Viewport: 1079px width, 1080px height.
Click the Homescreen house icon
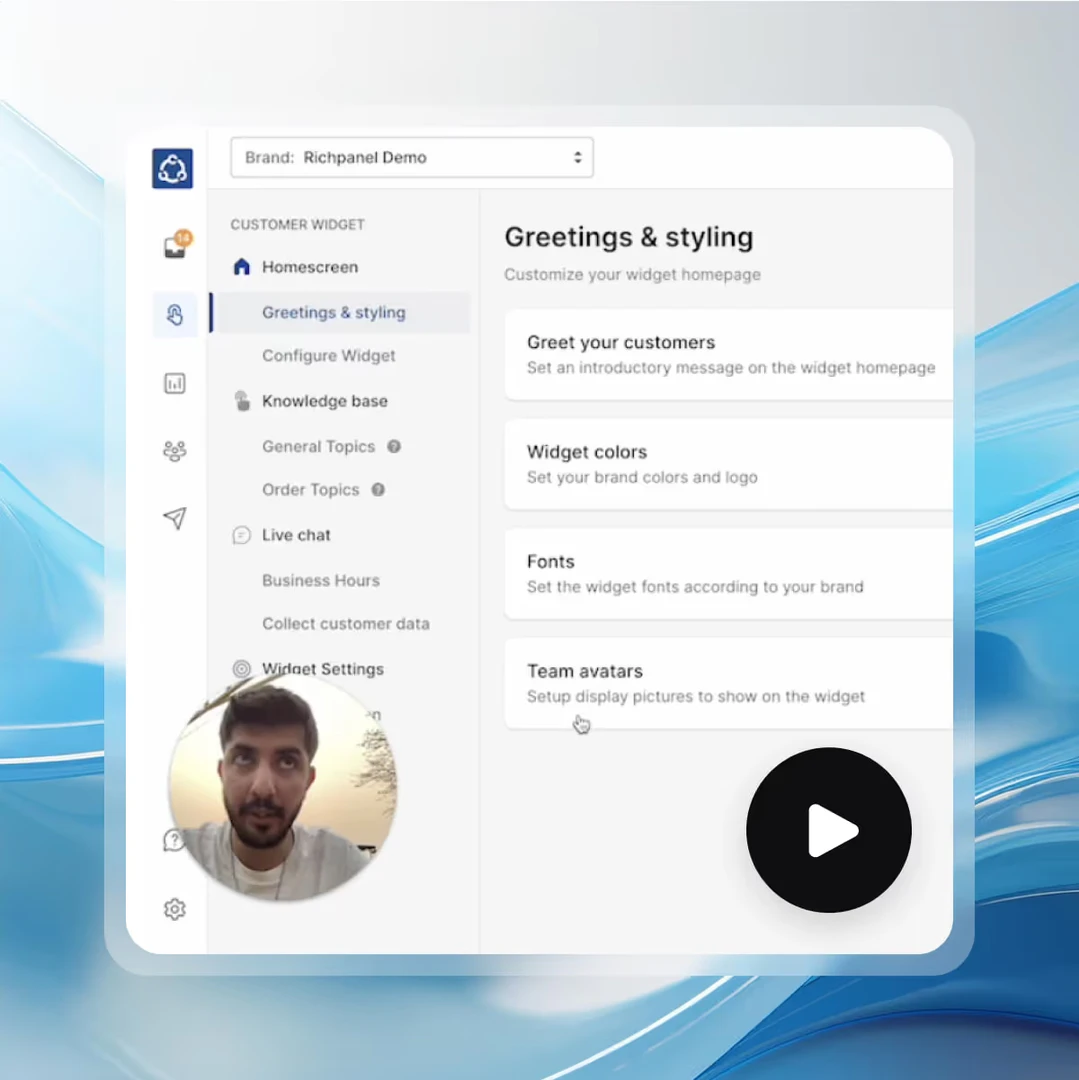[240, 267]
